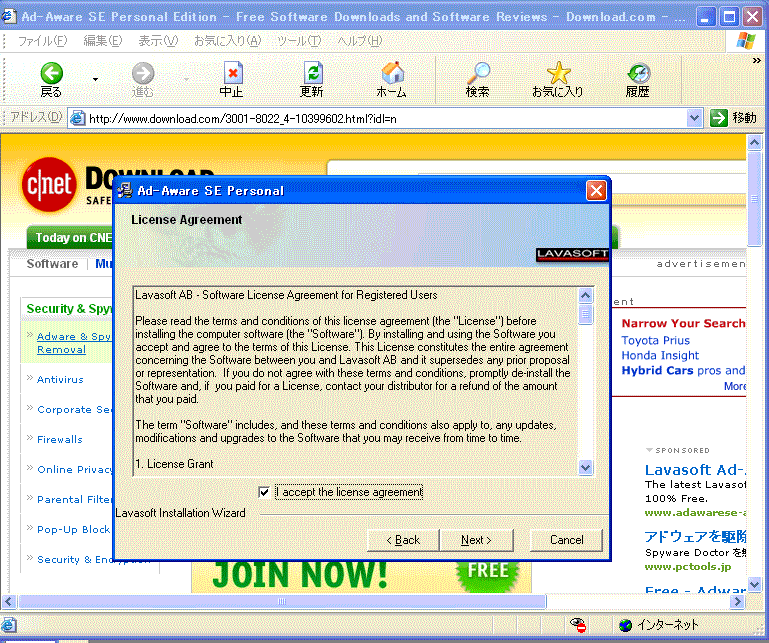This screenshot has height=643, width=769.
Task: Open the Adware & Spyware Removal link
Action: (x=74, y=343)
